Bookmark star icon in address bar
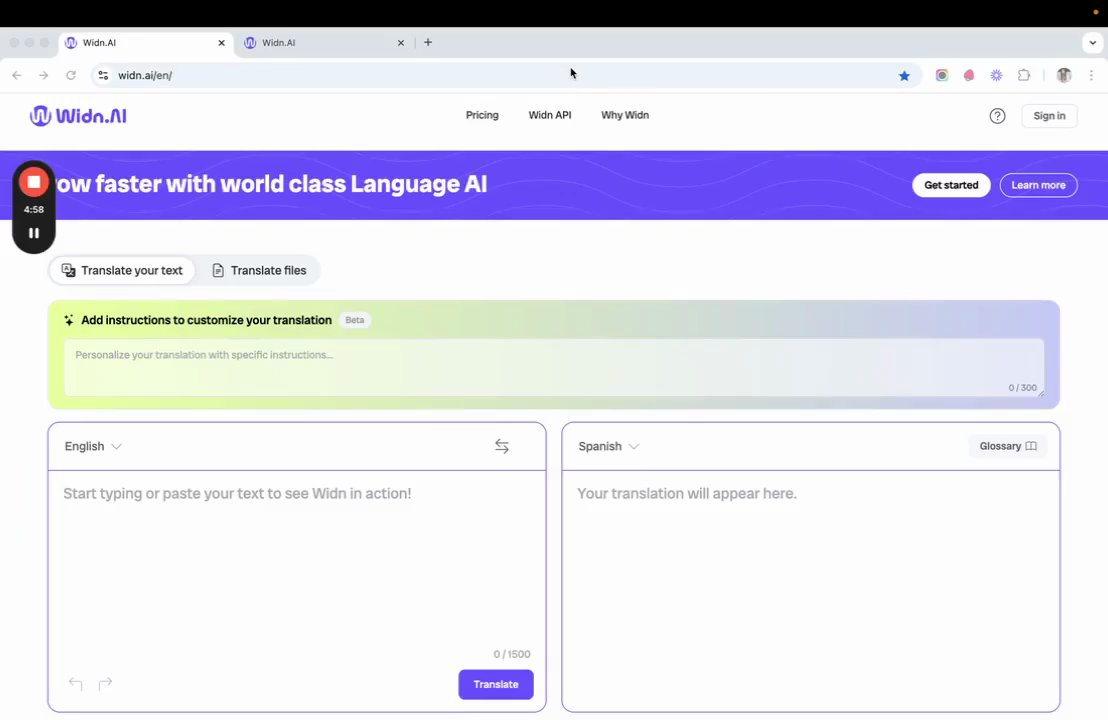 pos(904,76)
